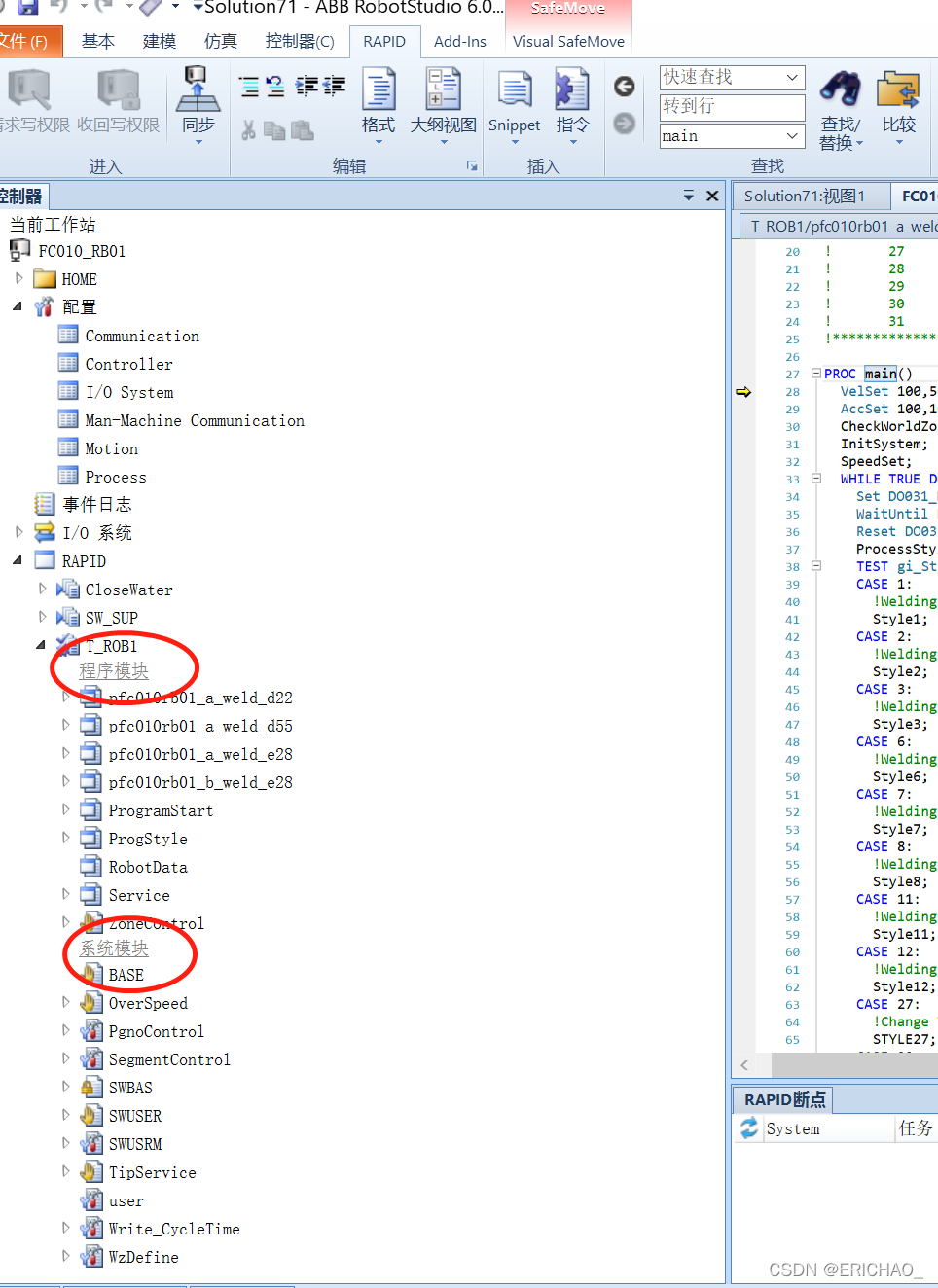Image resolution: width=938 pixels, height=1288 pixels.
Task: Click the navigate back arrow icon
Action: pos(625,87)
